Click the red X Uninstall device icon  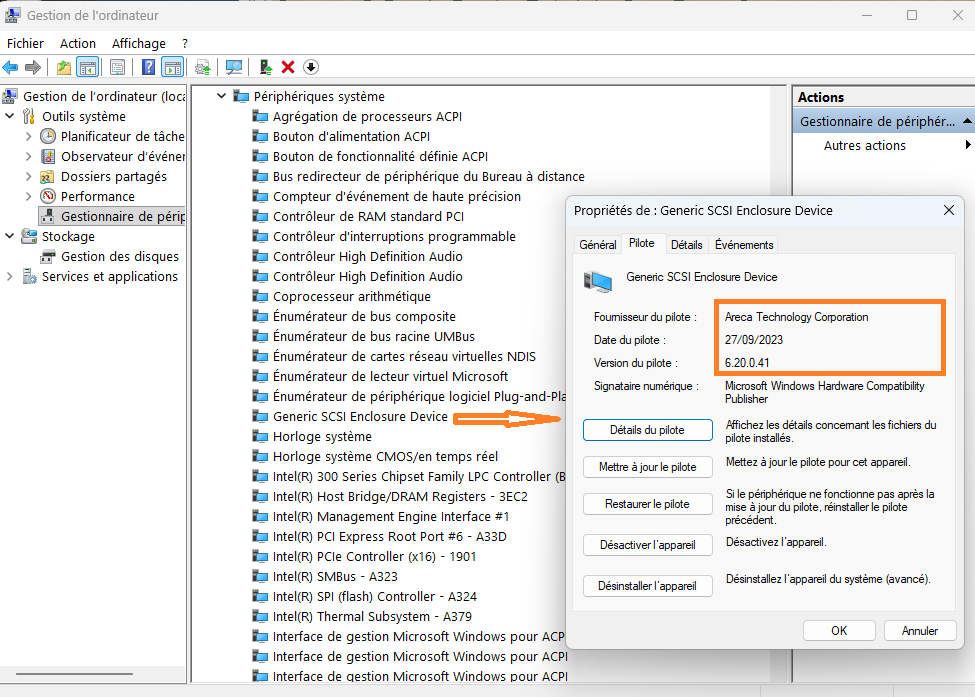click(x=287, y=67)
